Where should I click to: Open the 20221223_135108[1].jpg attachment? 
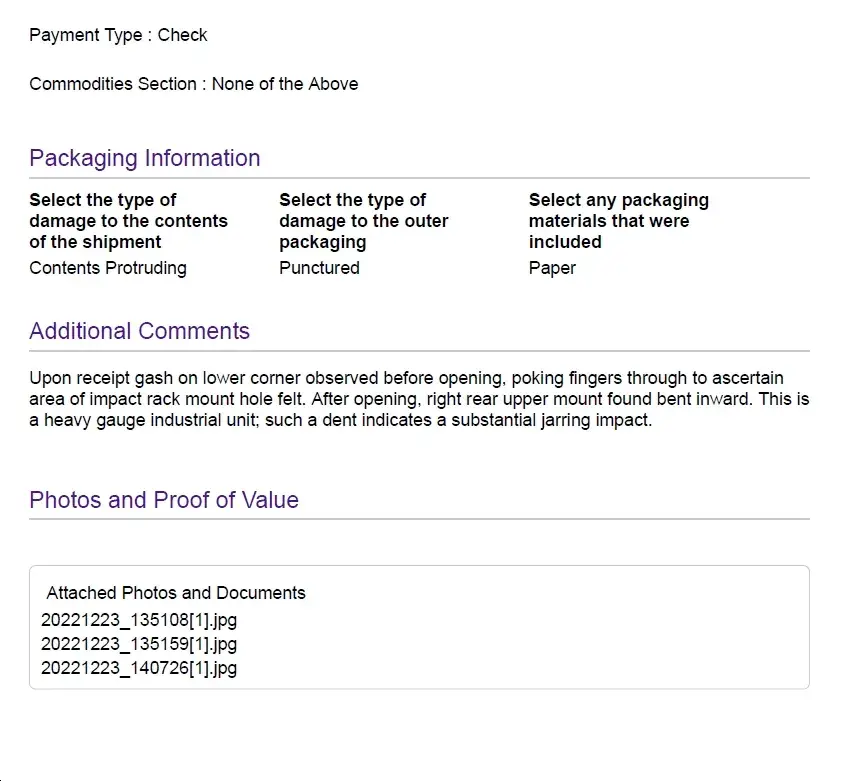coord(139,620)
